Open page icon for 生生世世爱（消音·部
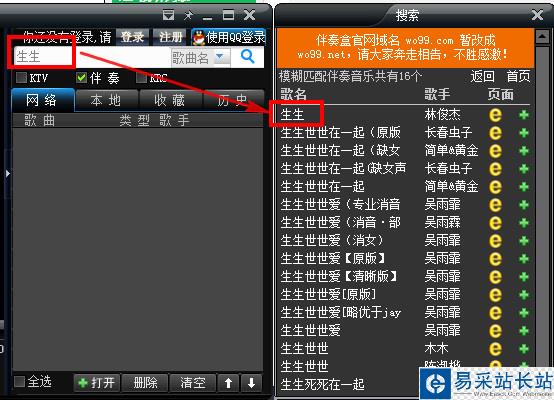The image size is (554, 400). click(x=495, y=223)
